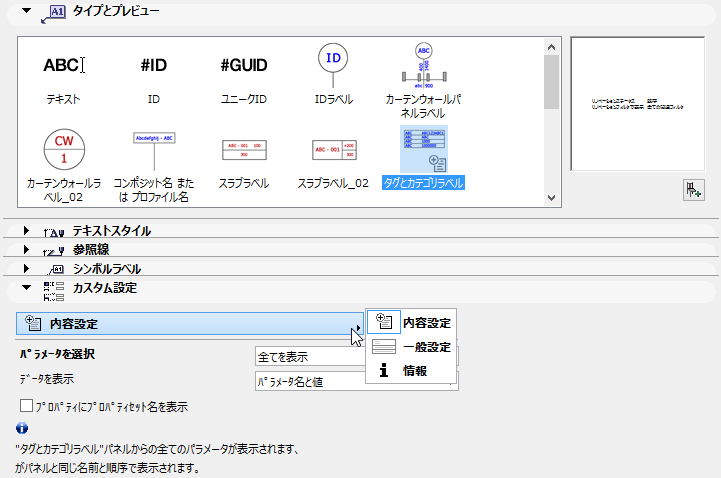Expand the テキストスタイル panel

pos(26,230)
